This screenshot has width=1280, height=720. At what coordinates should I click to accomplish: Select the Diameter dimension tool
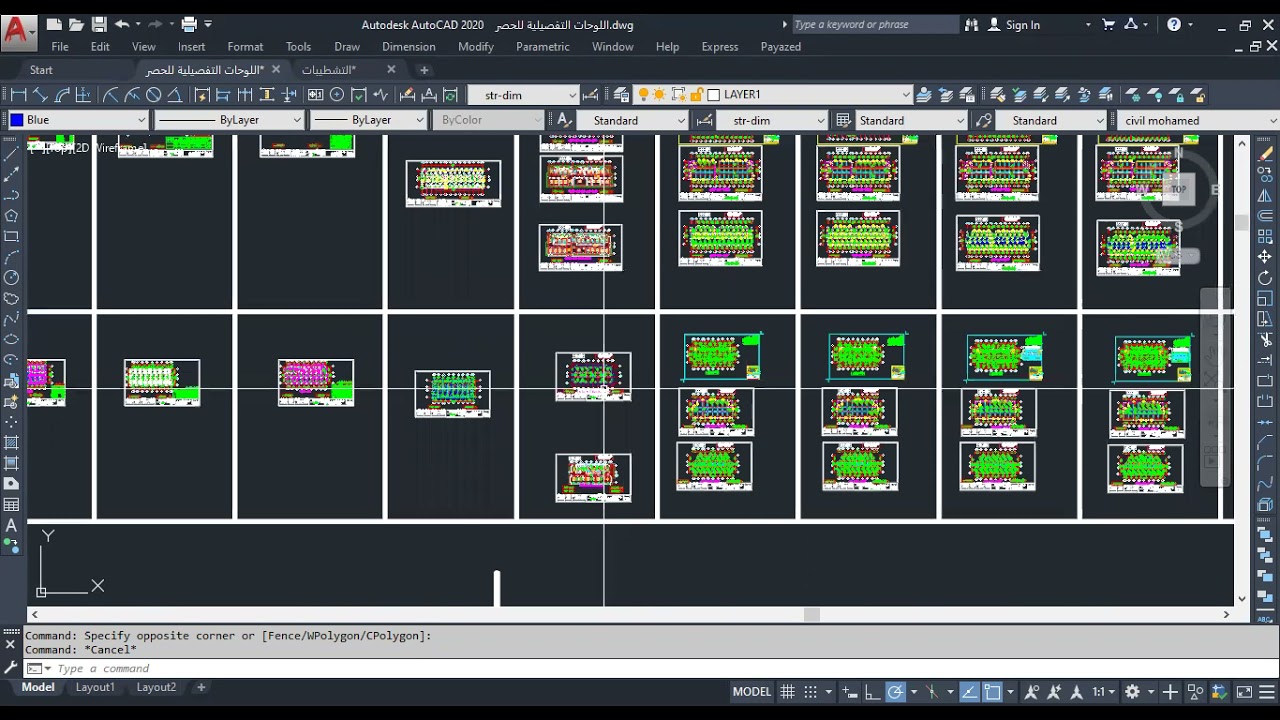[x=154, y=95]
